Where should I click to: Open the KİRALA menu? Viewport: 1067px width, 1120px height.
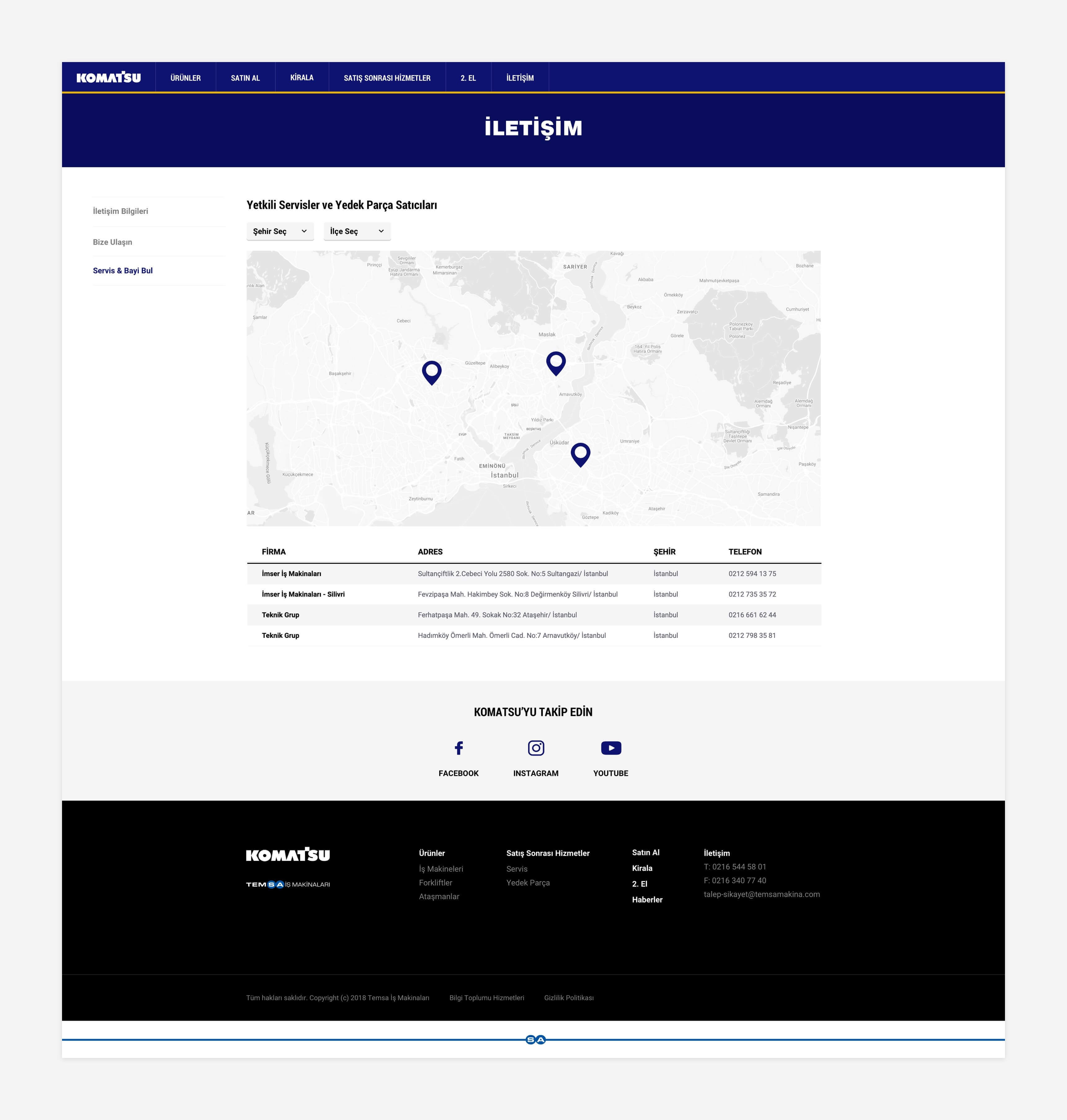click(x=302, y=78)
